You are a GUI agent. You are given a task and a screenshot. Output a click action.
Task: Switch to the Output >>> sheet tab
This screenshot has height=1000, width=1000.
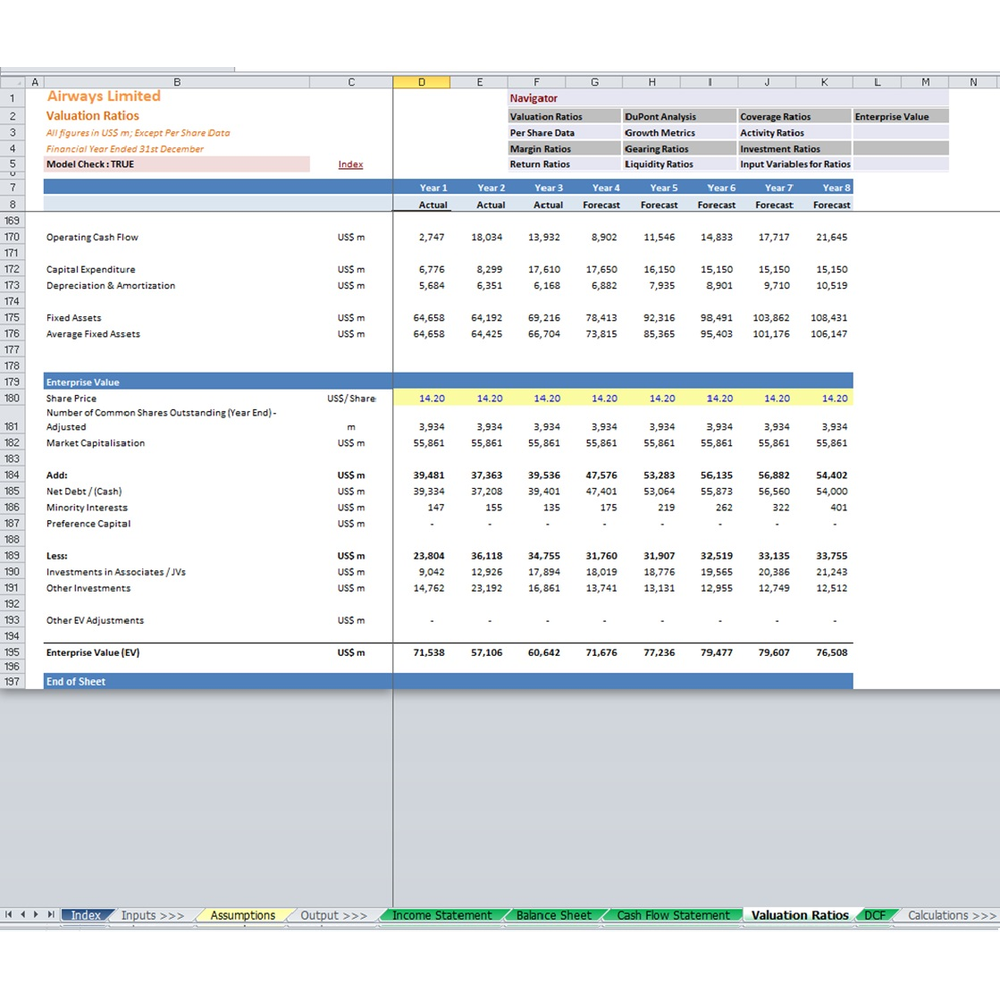pos(334,915)
